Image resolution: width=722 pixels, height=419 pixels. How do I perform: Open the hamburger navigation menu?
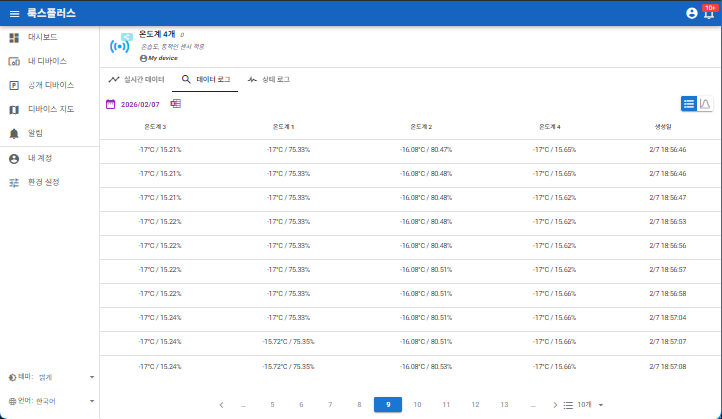[x=14, y=13]
